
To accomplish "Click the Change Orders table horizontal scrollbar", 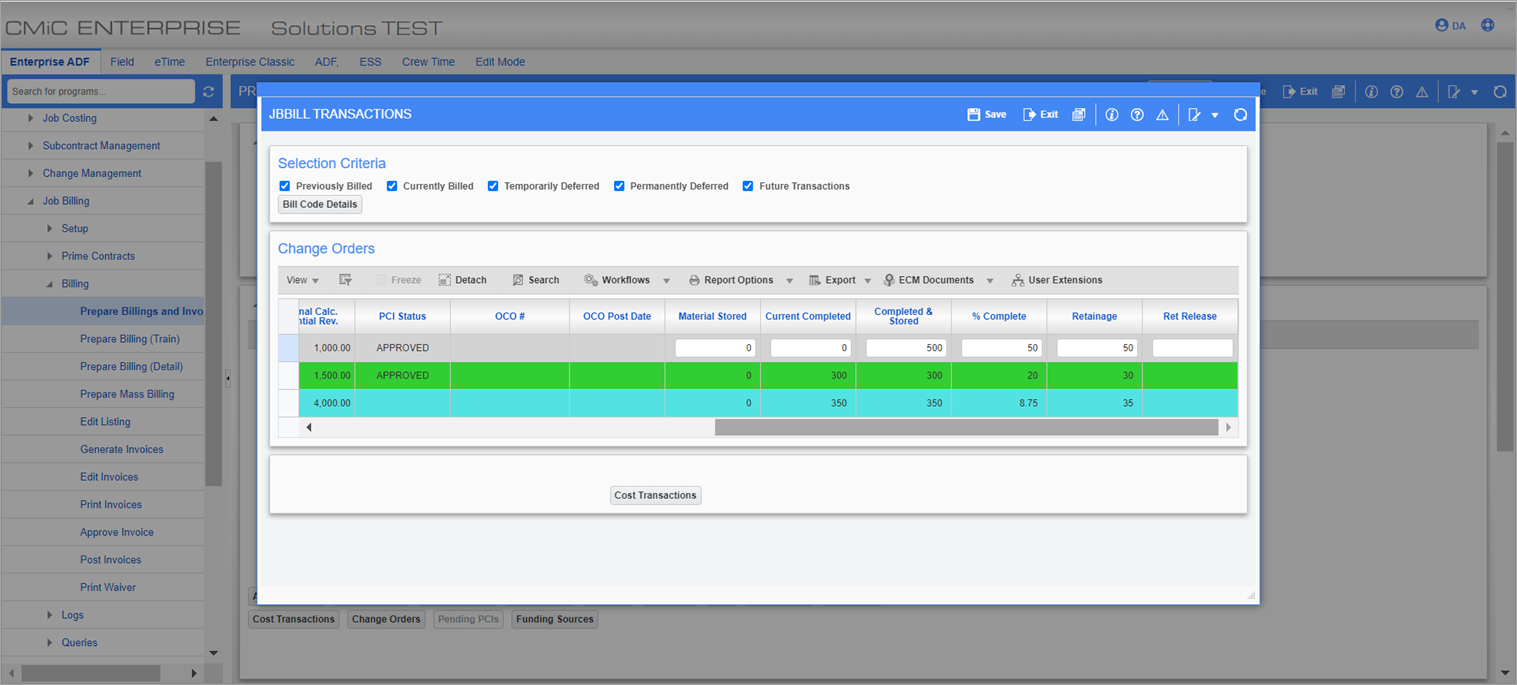I will [966, 427].
